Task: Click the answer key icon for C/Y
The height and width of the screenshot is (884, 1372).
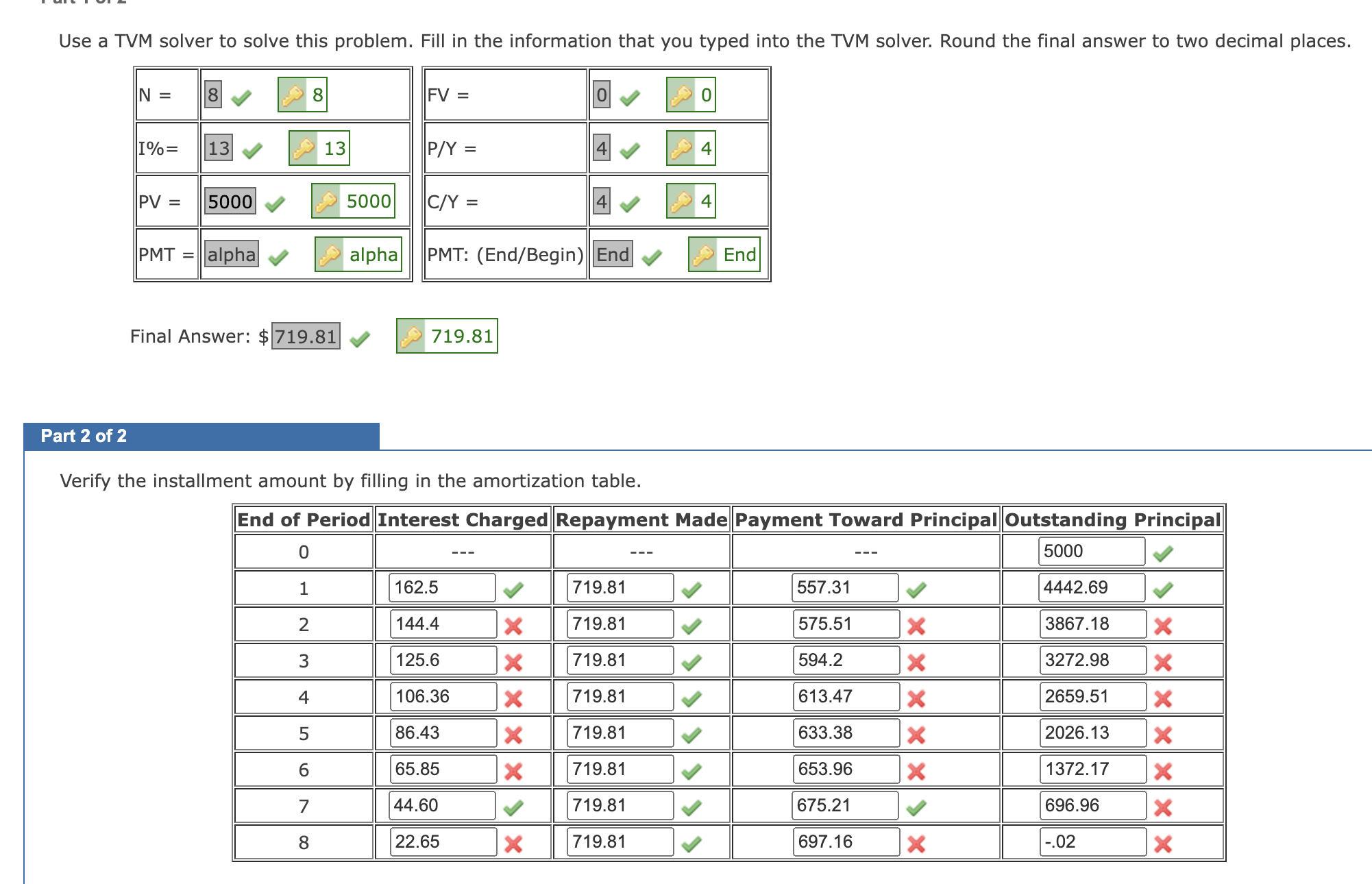Action: coord(682,201)
